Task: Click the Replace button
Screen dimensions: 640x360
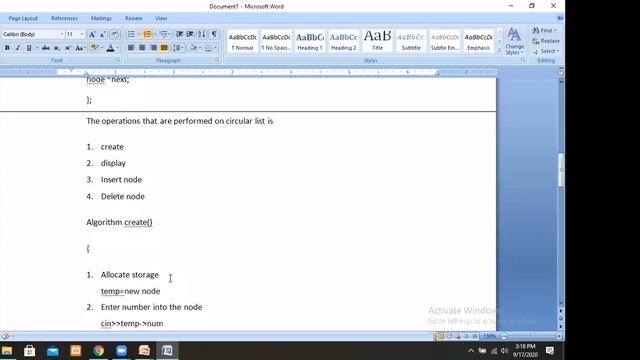Action: coord(546,41)
